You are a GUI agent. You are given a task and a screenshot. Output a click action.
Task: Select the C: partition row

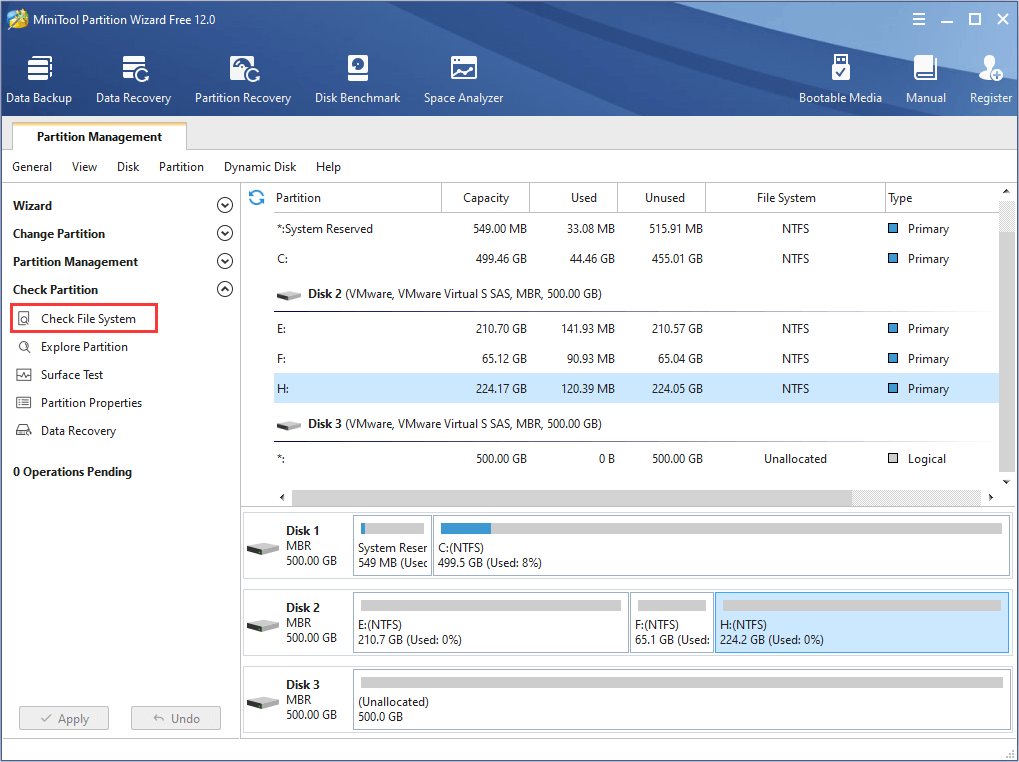click(636, 259)
